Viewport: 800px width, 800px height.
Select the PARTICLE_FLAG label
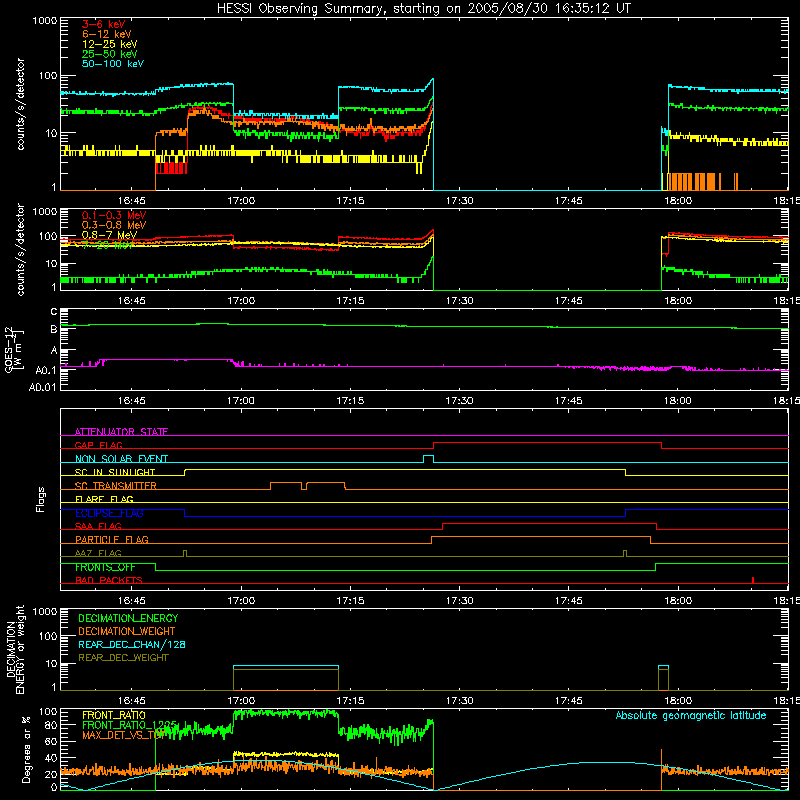tap(112, 539)
